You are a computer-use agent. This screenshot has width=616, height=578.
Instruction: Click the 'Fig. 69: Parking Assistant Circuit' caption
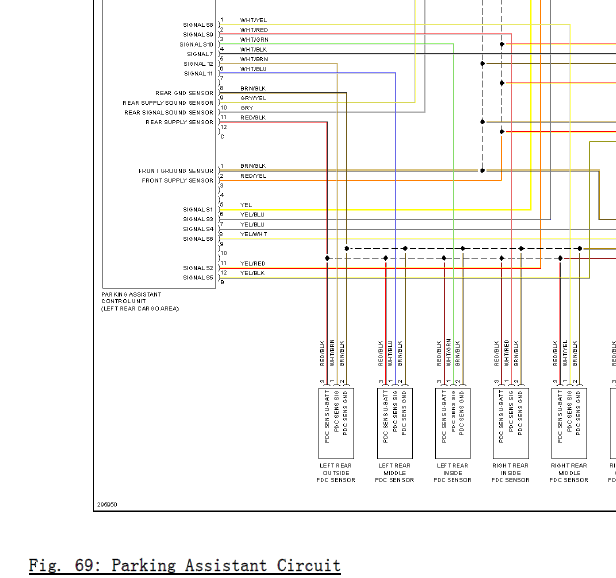(x=185, y=566)
